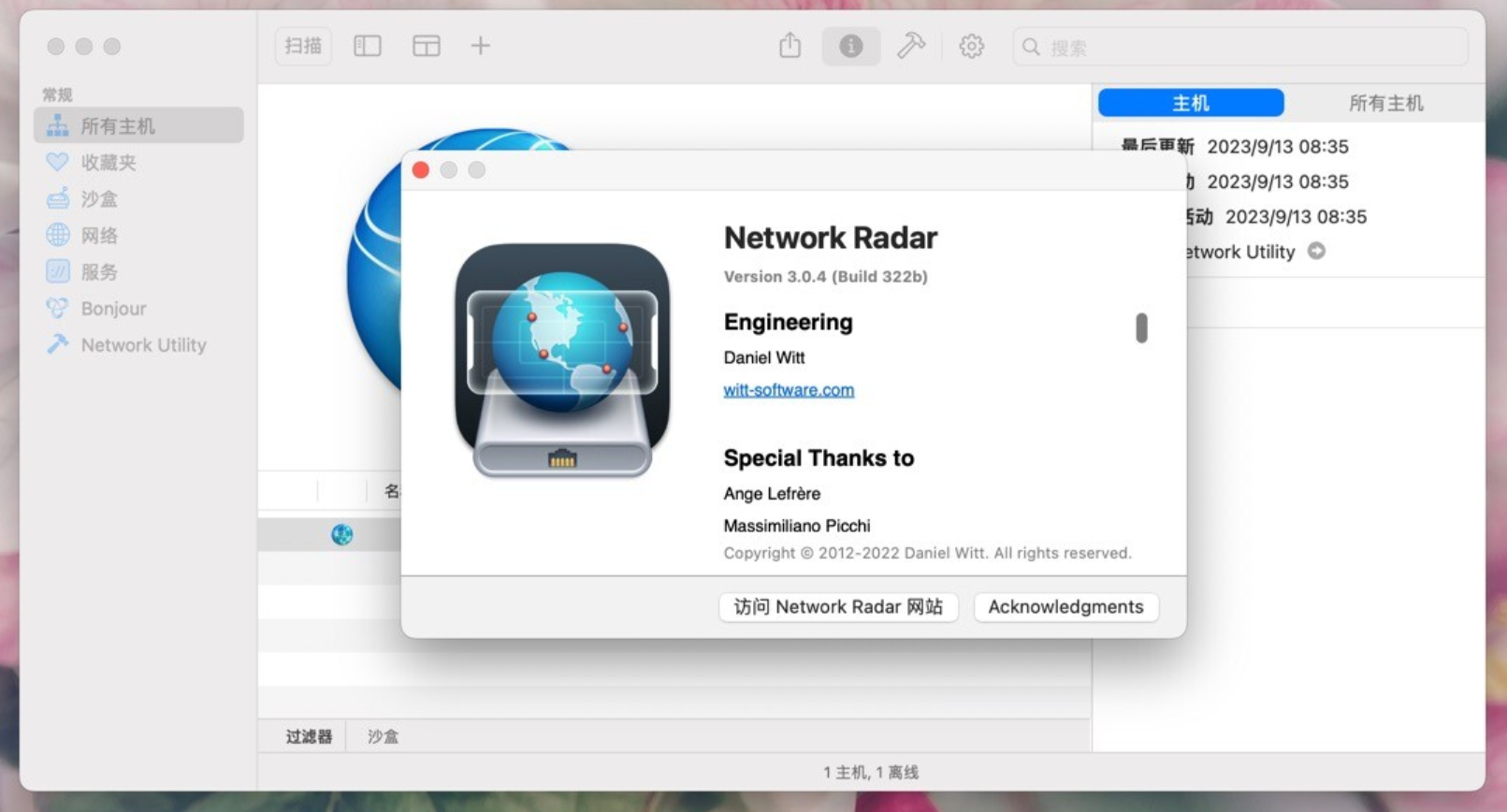
Task: Click the Acknowledgments button
Action: click(1065, 606)
